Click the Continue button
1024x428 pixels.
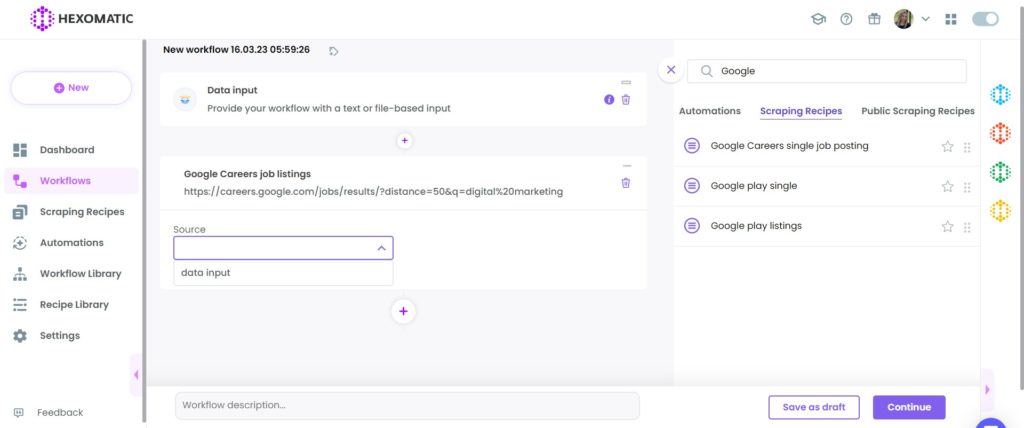coord(909,407)
